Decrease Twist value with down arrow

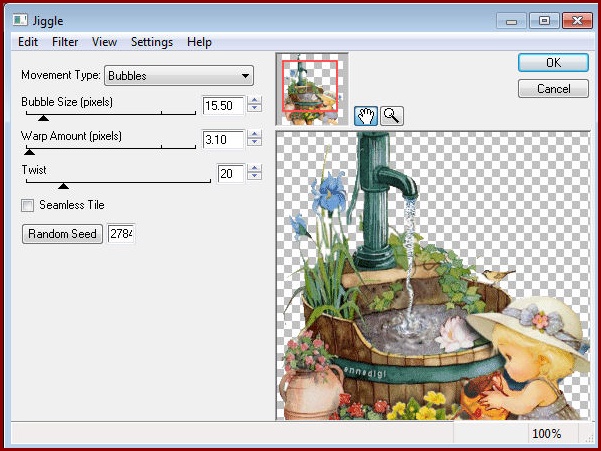click(255, 176)
